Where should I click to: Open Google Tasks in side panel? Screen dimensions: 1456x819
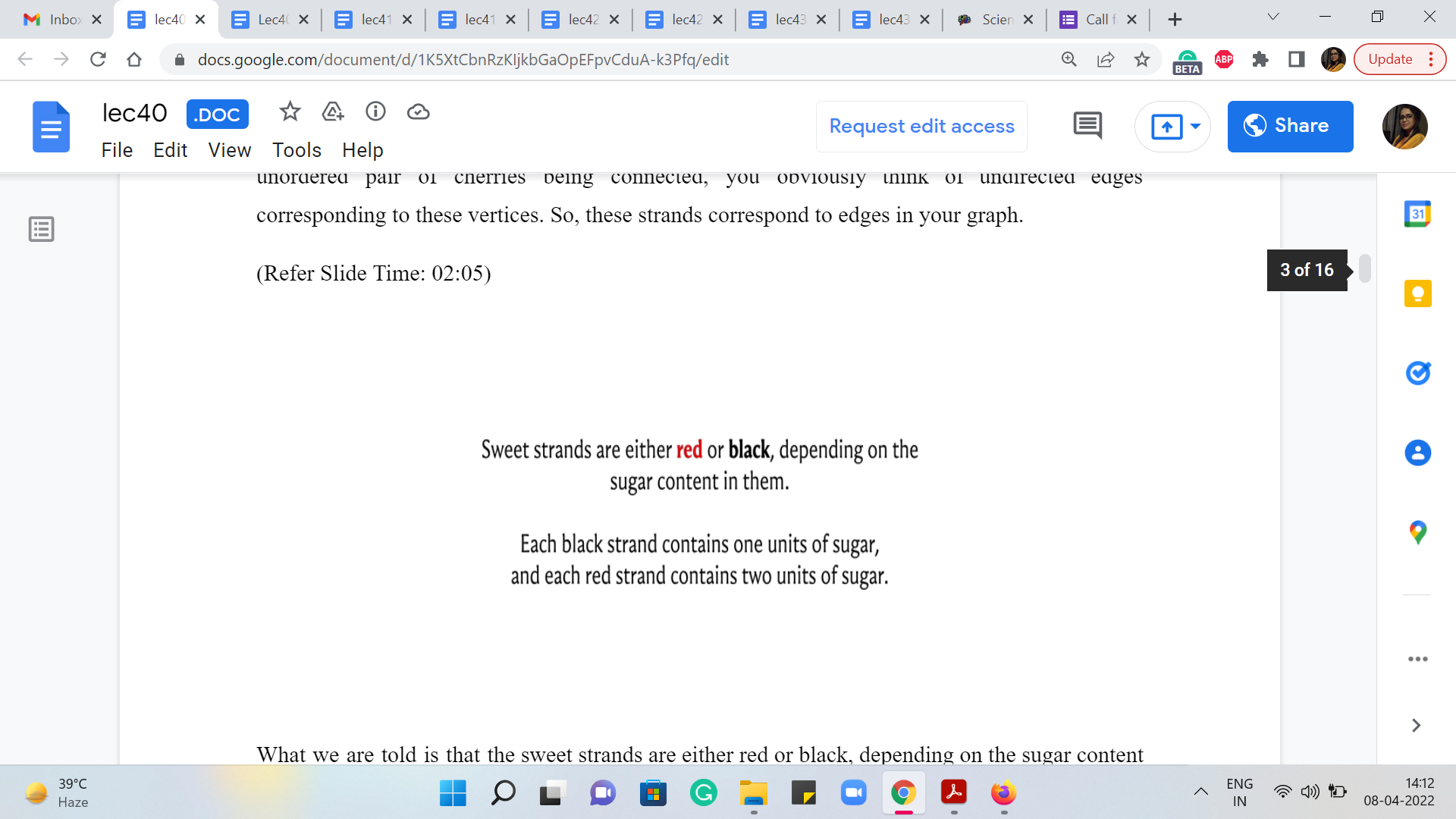(1417, 373)
